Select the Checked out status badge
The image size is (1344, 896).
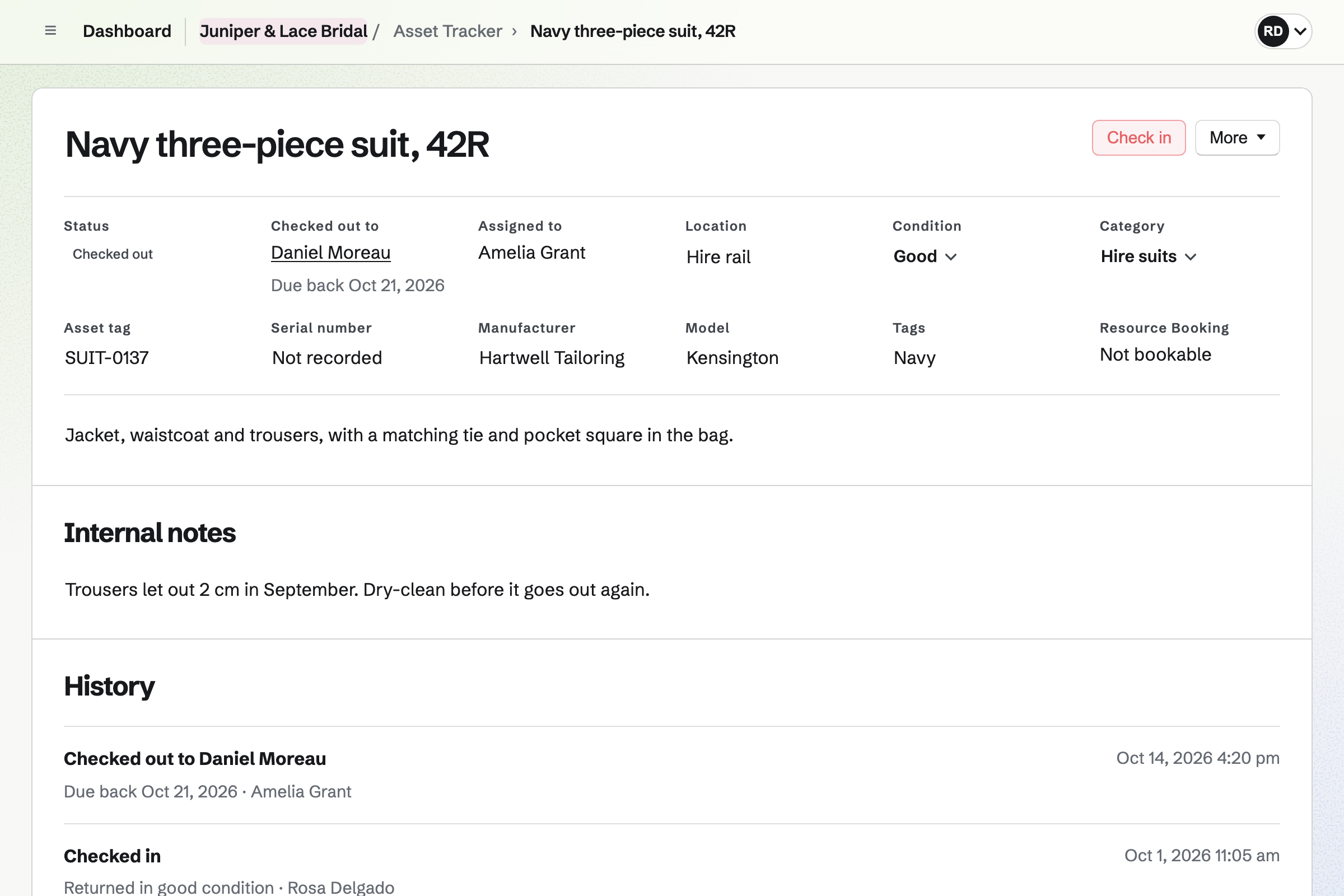(x=112, y=254)
